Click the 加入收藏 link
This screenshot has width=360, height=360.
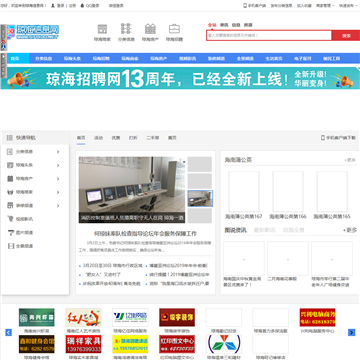coord(304,6)
